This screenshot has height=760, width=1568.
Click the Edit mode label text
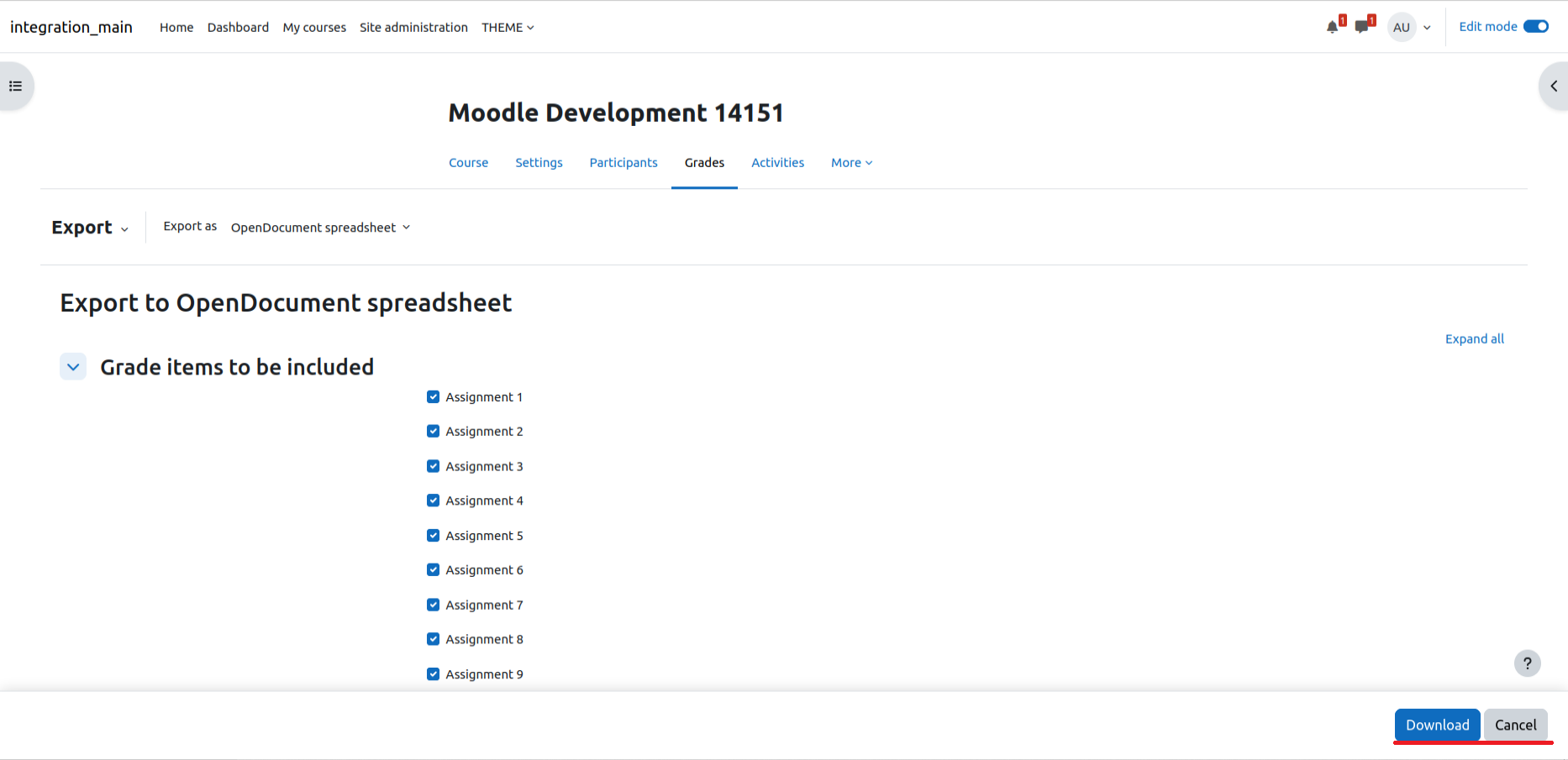(x=1487, y=27)
